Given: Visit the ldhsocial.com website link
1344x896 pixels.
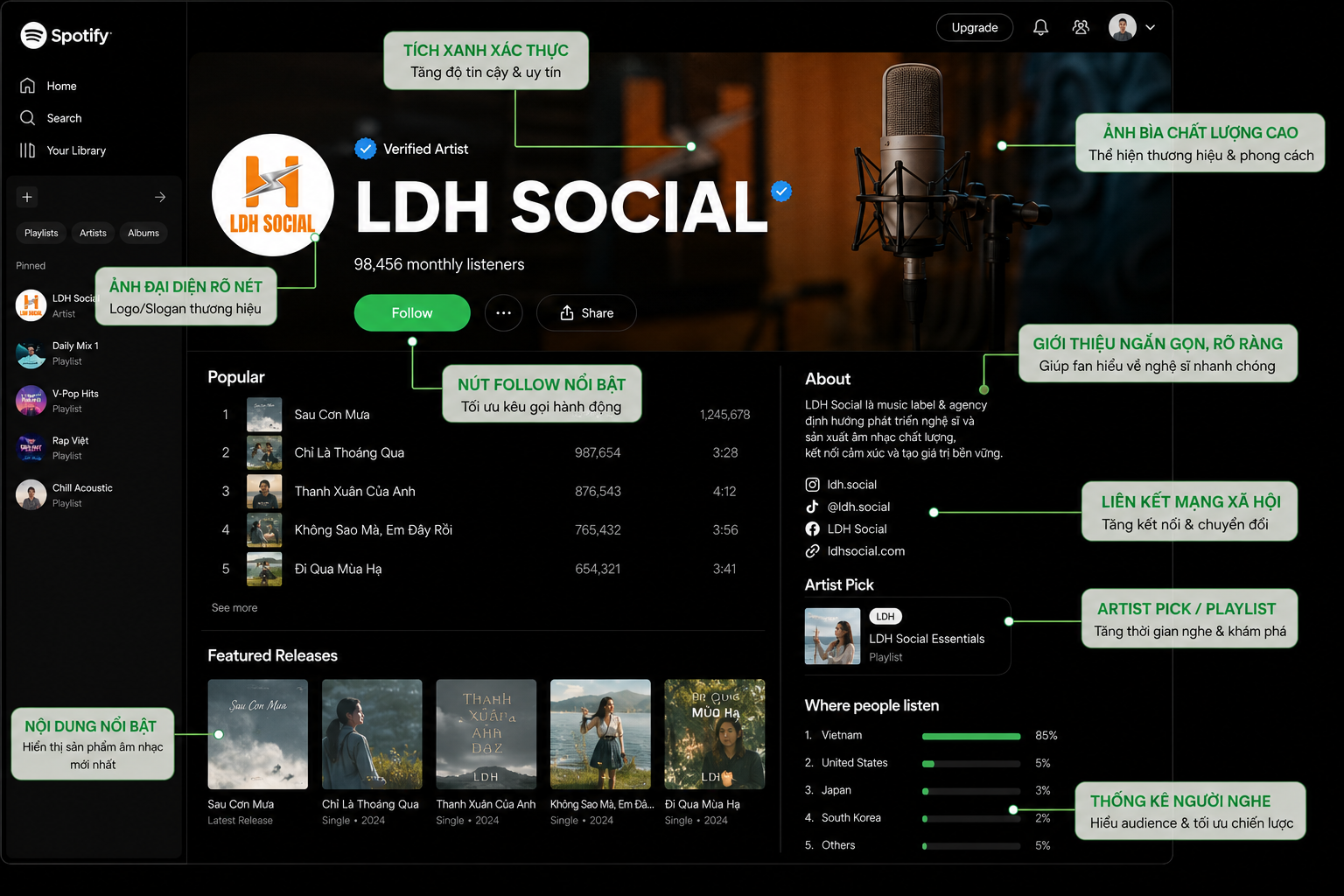Looking at the screenshot, I should (866, 551).
